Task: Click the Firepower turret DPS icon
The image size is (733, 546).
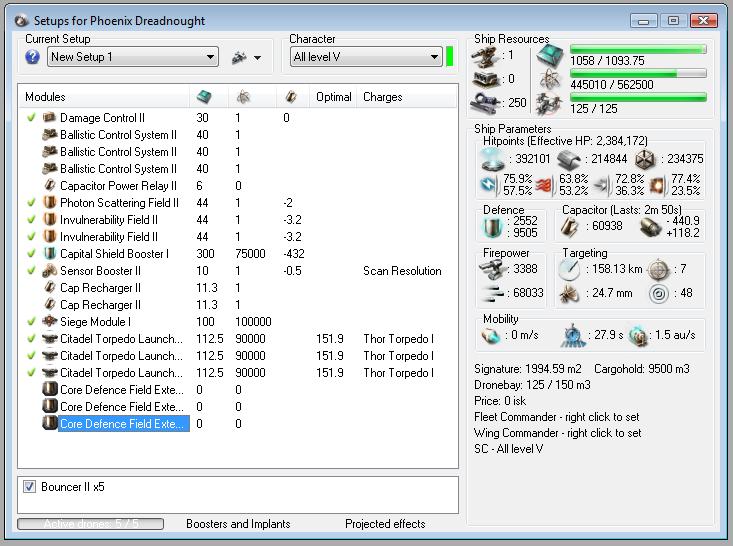Action: point(494,270)
